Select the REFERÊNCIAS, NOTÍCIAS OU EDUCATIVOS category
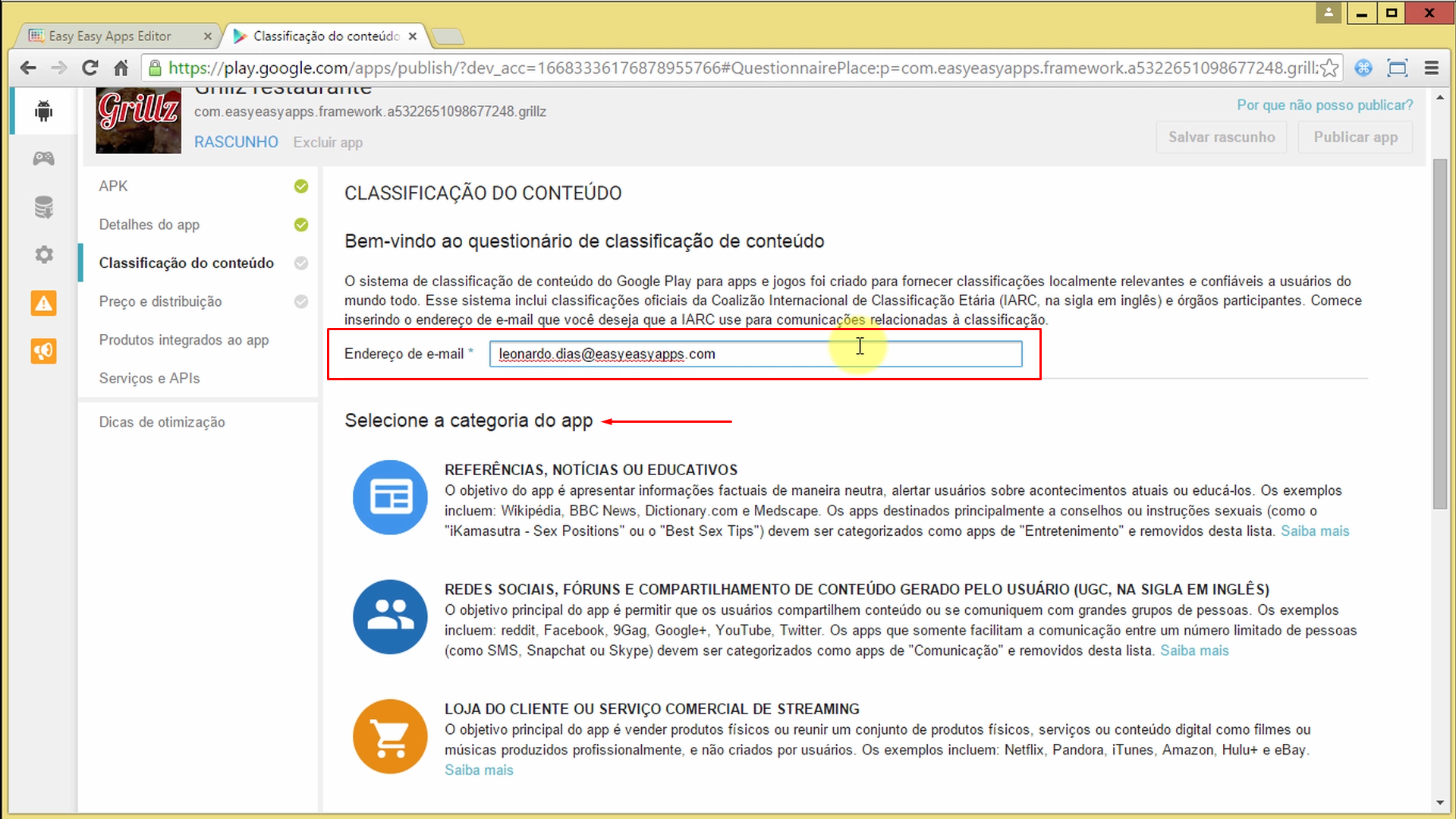Screen dimensions: 1456x819 pyautogui.click(x=389, y=497)
